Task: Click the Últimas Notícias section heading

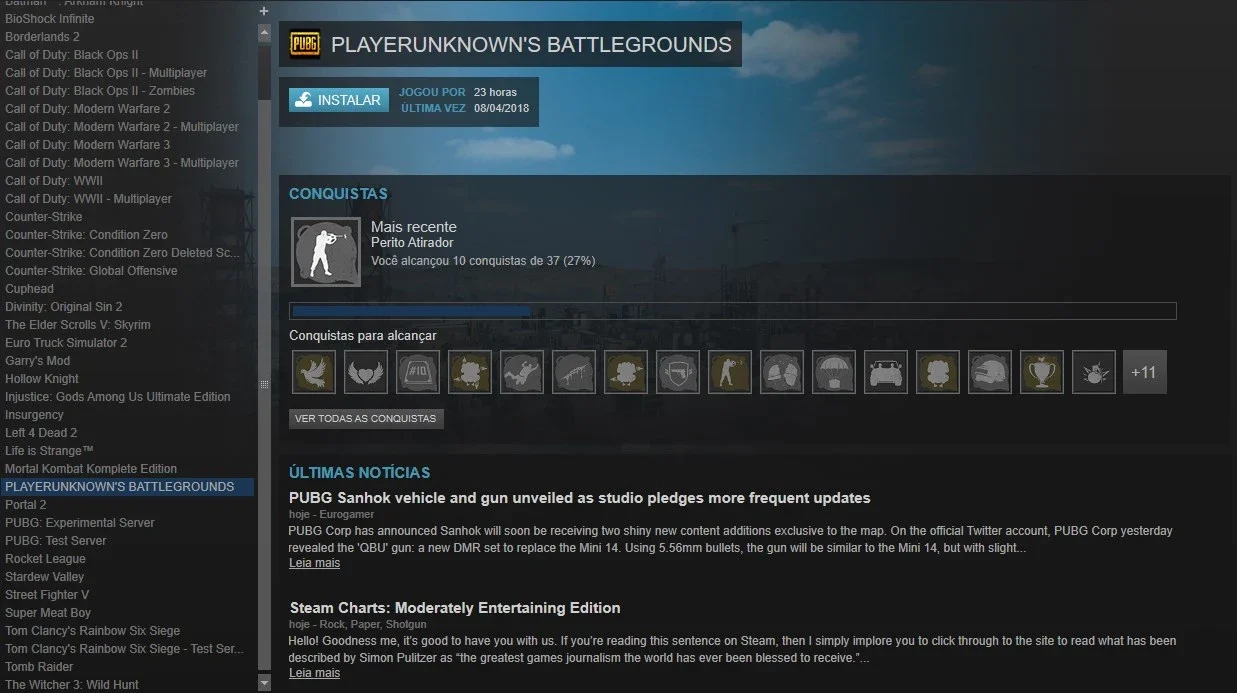Action: pos(360,472)
